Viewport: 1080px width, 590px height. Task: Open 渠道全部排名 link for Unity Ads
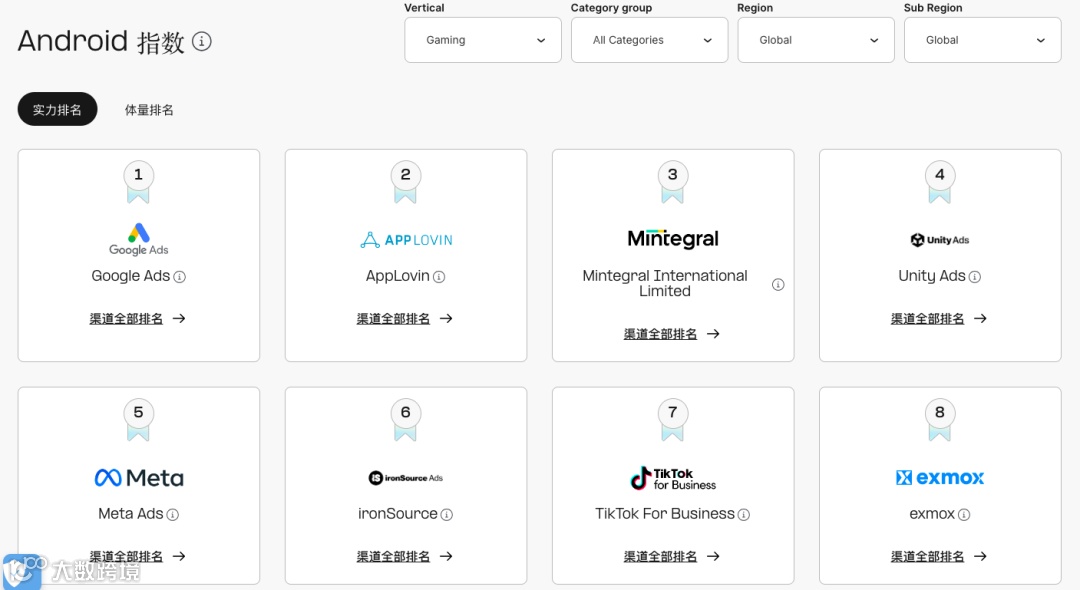[939, 319]
